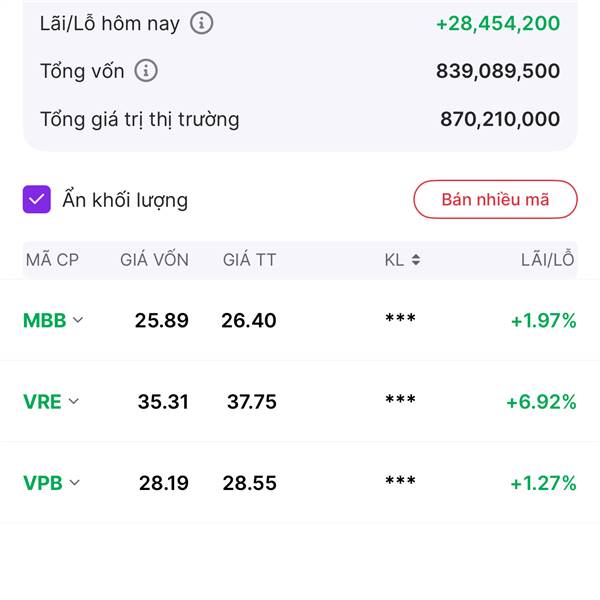Click the GIÁ VỐN column header
Image resolution: width=600 pixels, height=600 pixels.
[154, 260]
